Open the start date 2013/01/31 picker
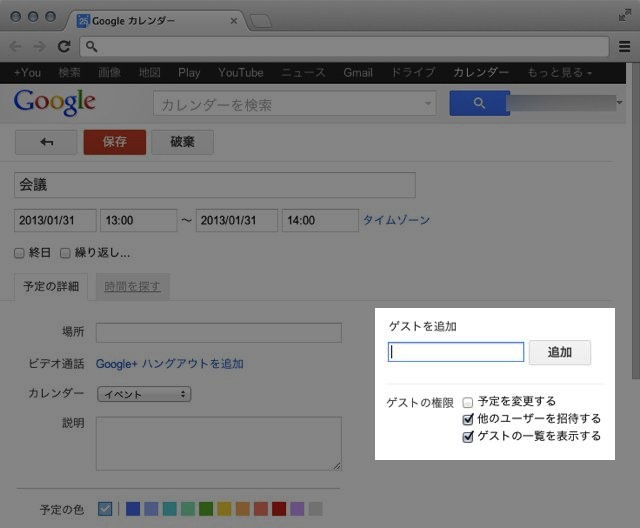 55,220
